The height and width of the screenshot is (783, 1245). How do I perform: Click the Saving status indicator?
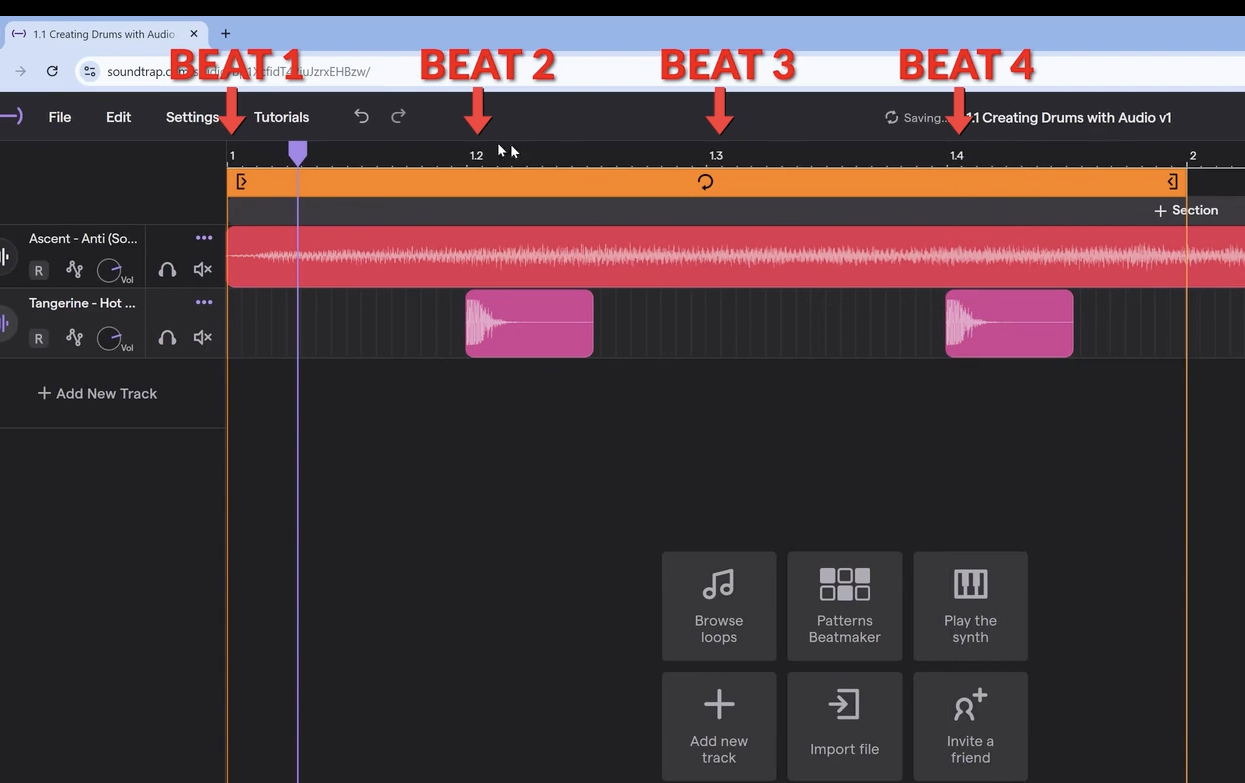[x=915, y=118]
